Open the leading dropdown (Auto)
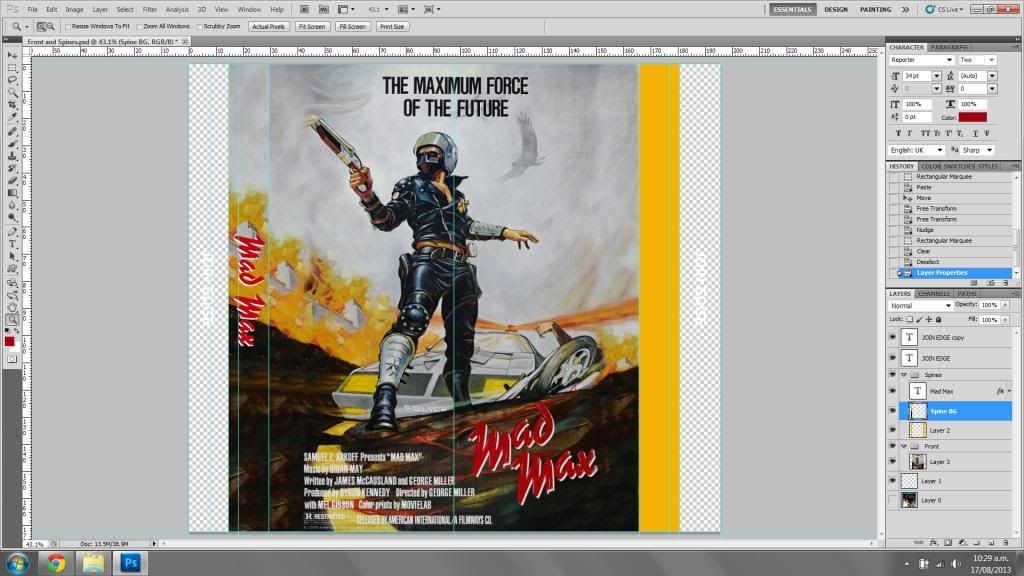 pyautogui.click(x=992, y=76)
